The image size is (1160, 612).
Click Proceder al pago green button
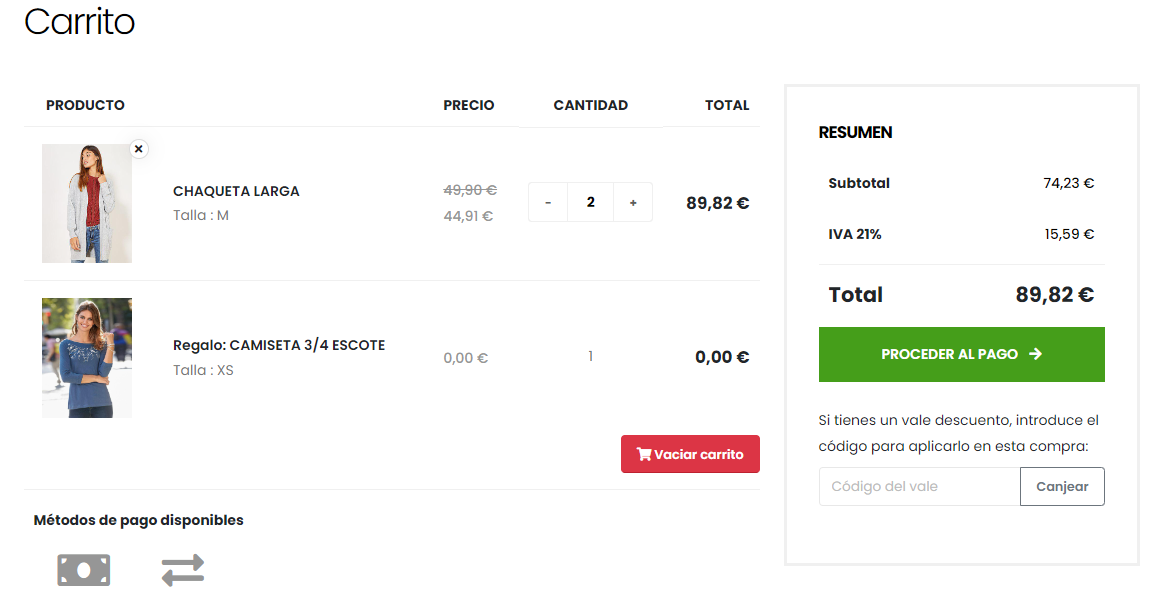point(961,354)
